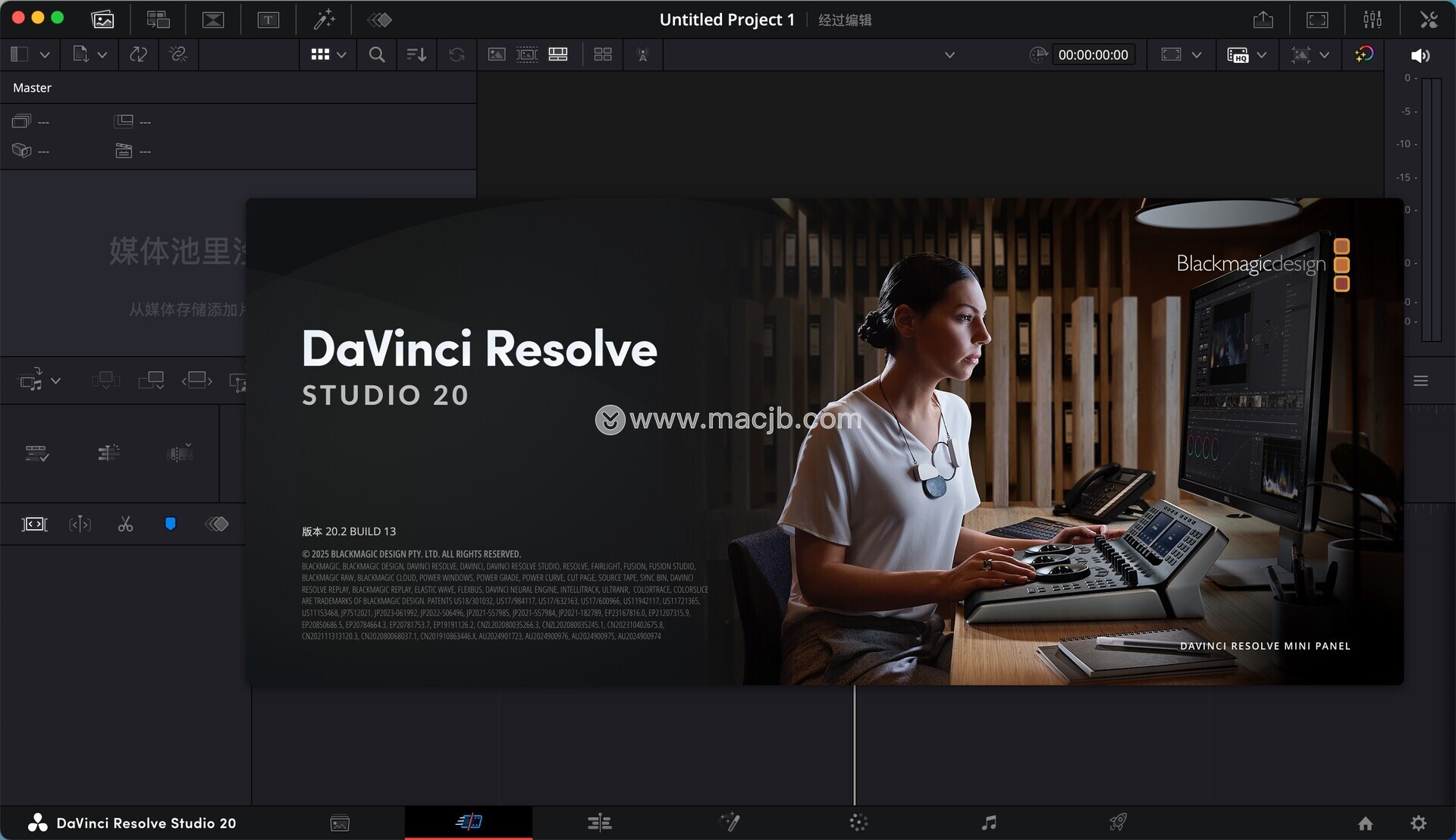
Task: Click the append clip edit icon
Action: (152, 380)
